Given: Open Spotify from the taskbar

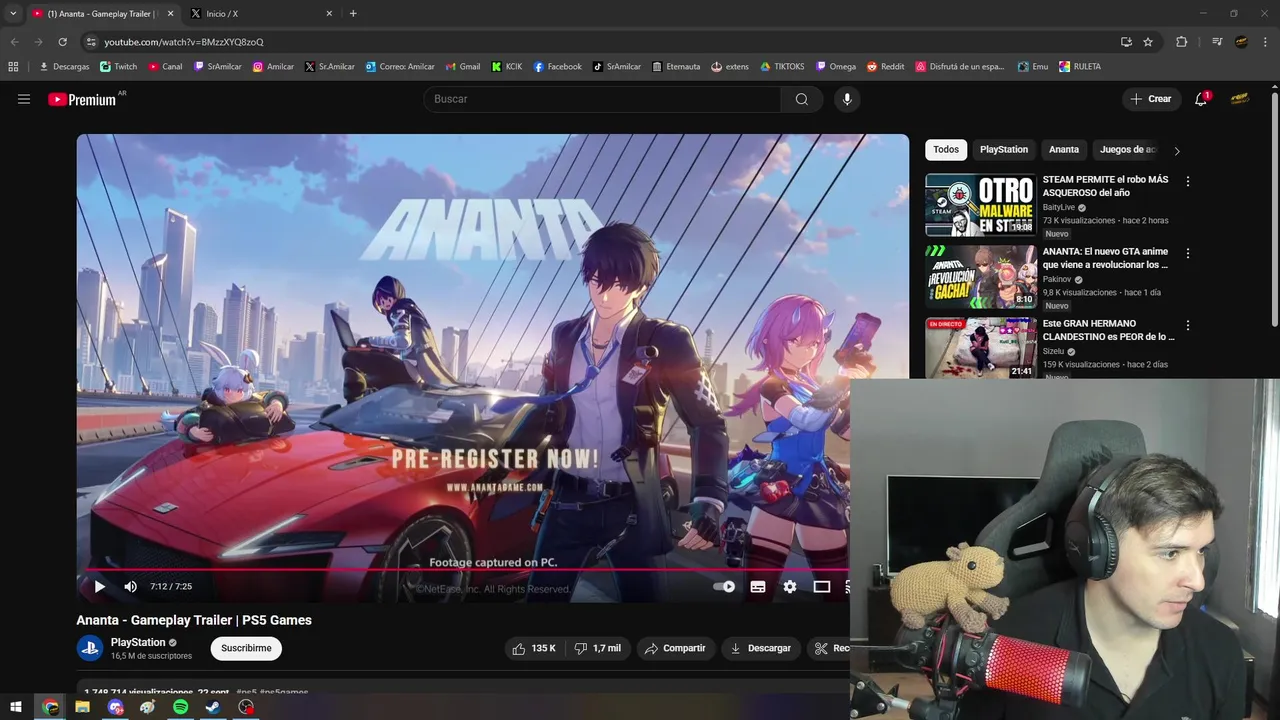Looking at the screenshot, I should (x=180, y=707).
